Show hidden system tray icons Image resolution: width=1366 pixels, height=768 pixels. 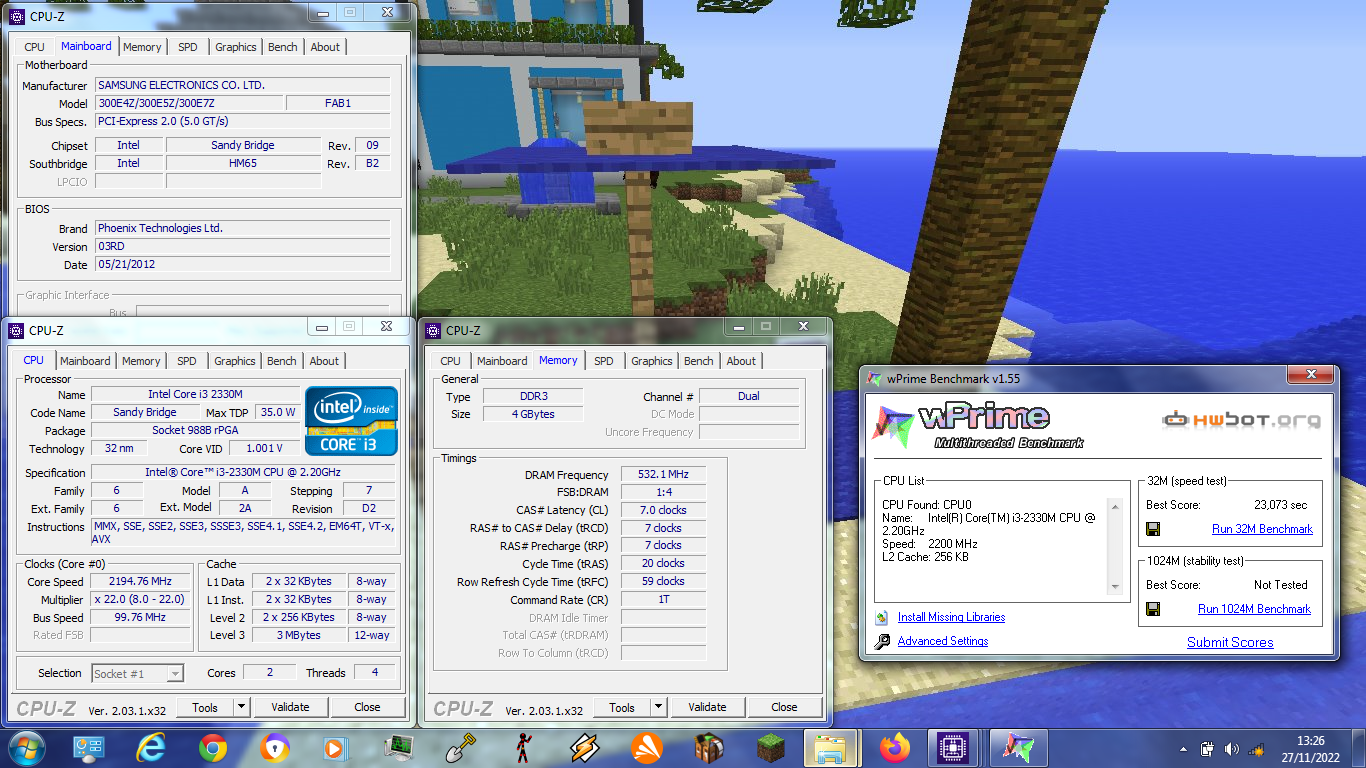(x=1185, y=749)
